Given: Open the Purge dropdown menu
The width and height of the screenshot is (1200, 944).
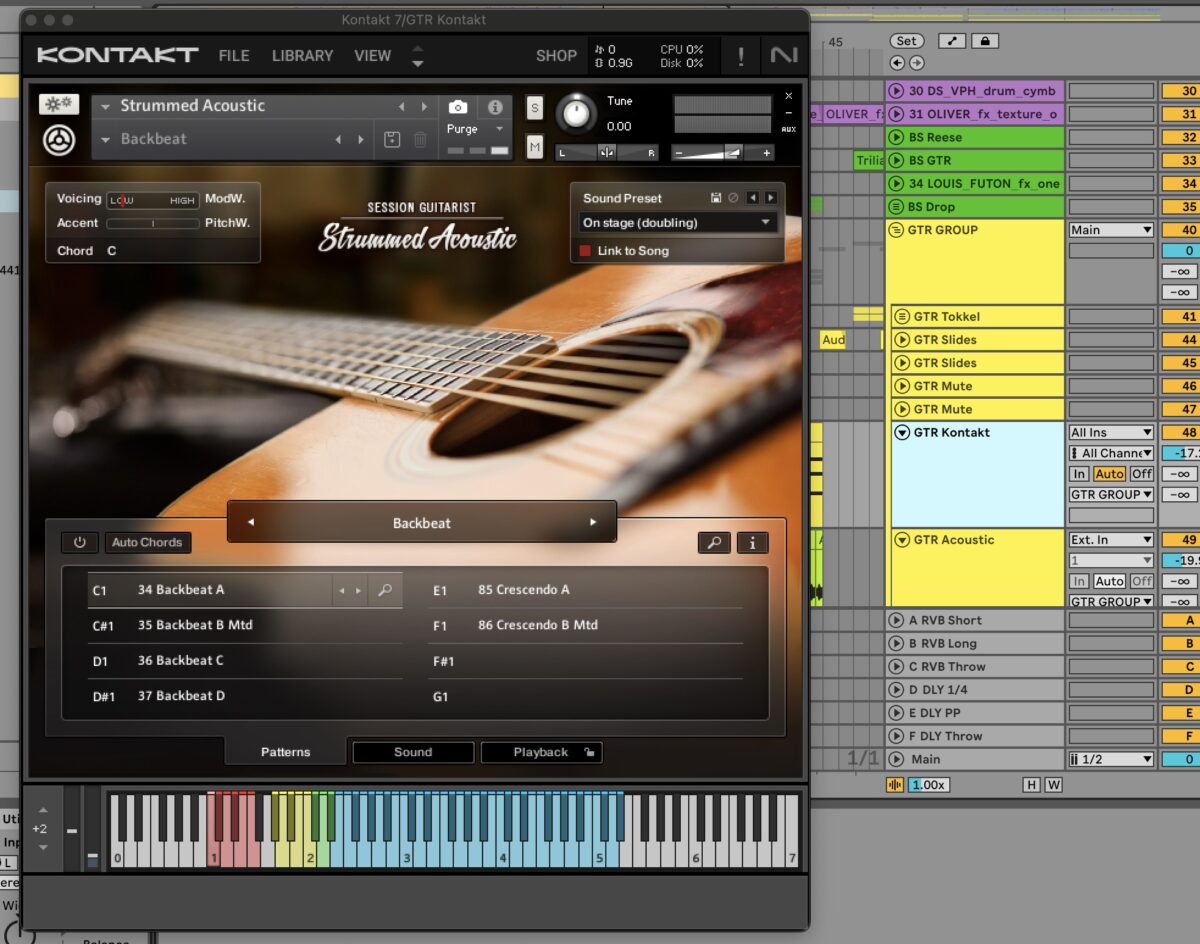Looking at the screenshot, I should click(x=498, y=129).
